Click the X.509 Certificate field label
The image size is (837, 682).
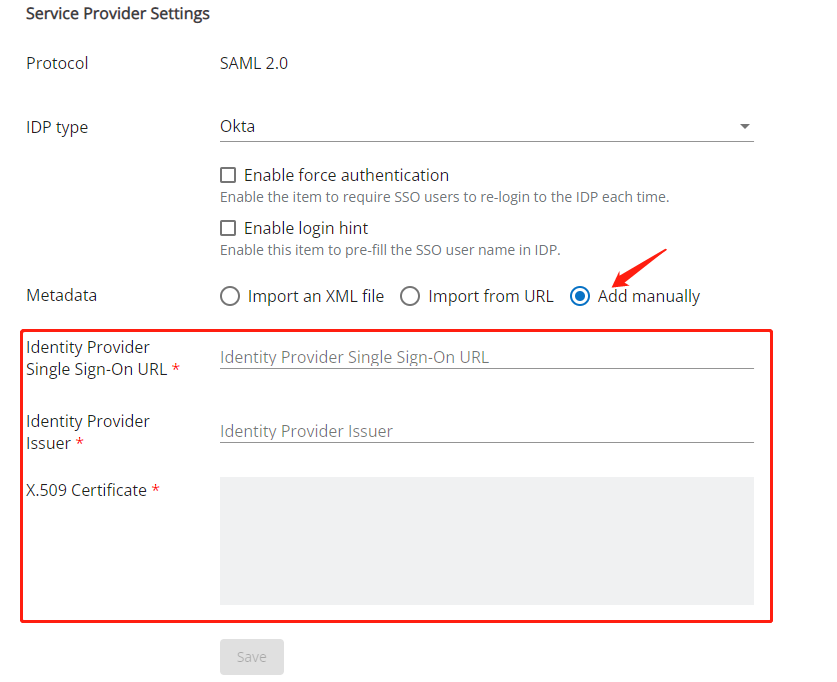click(86, 490)
